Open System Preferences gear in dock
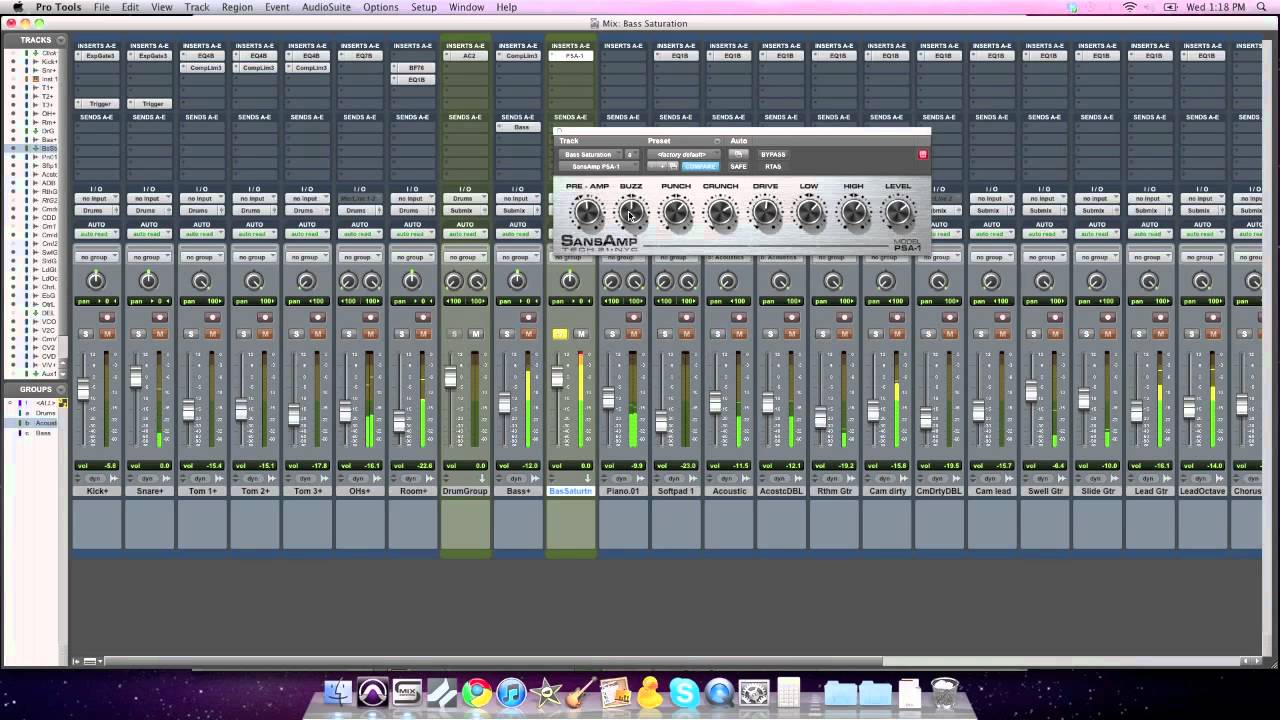Viewport: 1280px width, 720px height. pyautogui.click(x=754, y=692)
